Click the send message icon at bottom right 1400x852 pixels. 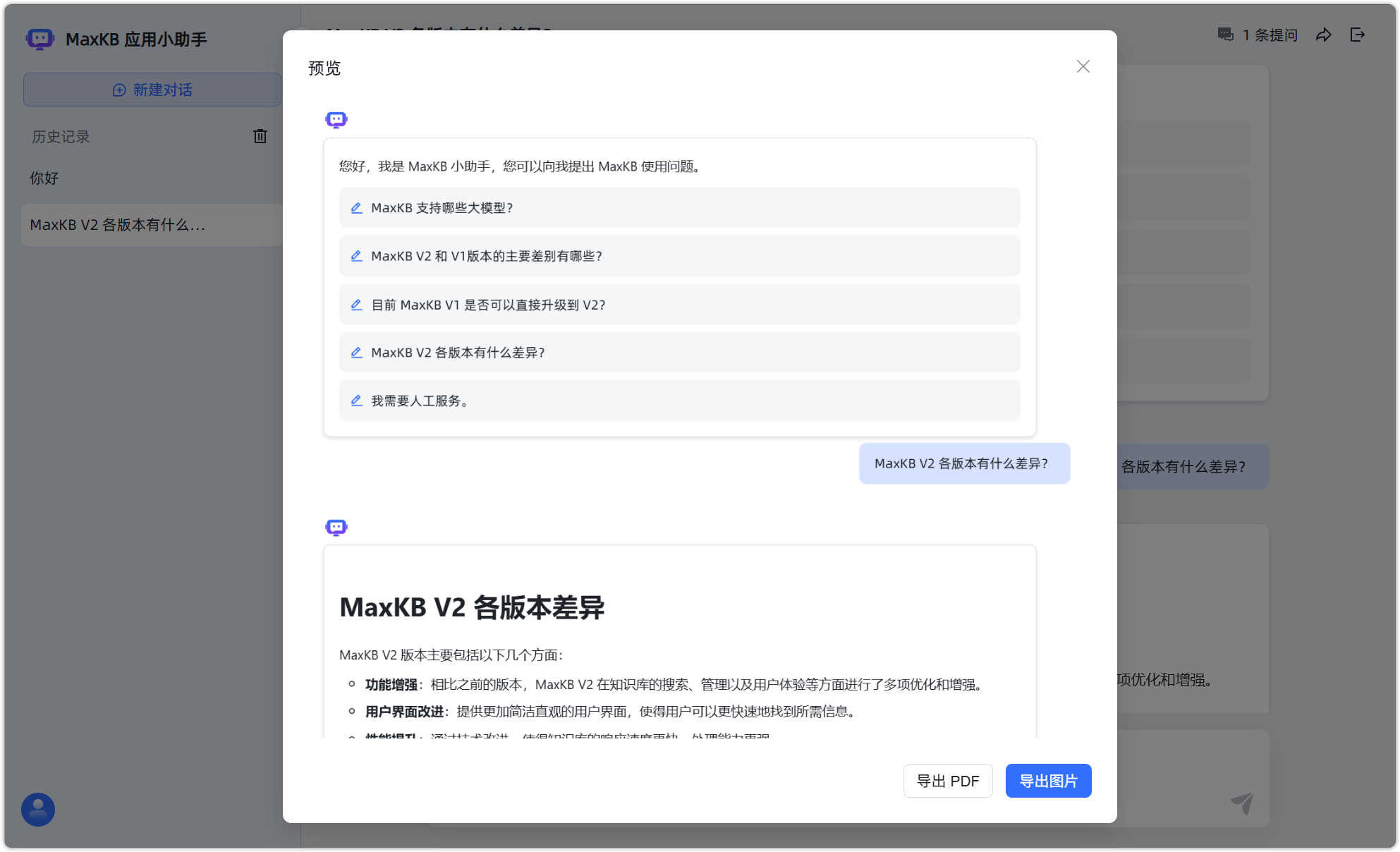click(x=1242, y=803)
